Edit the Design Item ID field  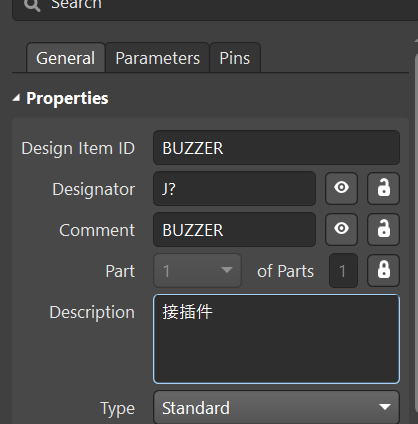[x=276, y=148]
